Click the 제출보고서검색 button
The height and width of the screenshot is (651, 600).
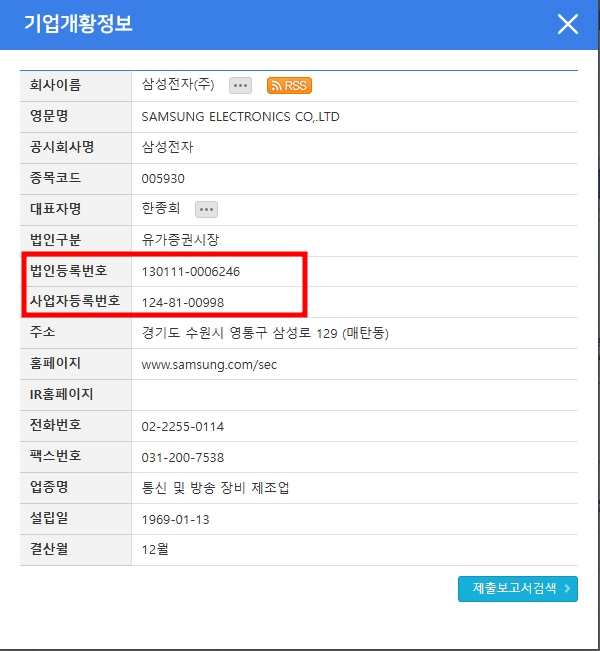click(518, 588)
